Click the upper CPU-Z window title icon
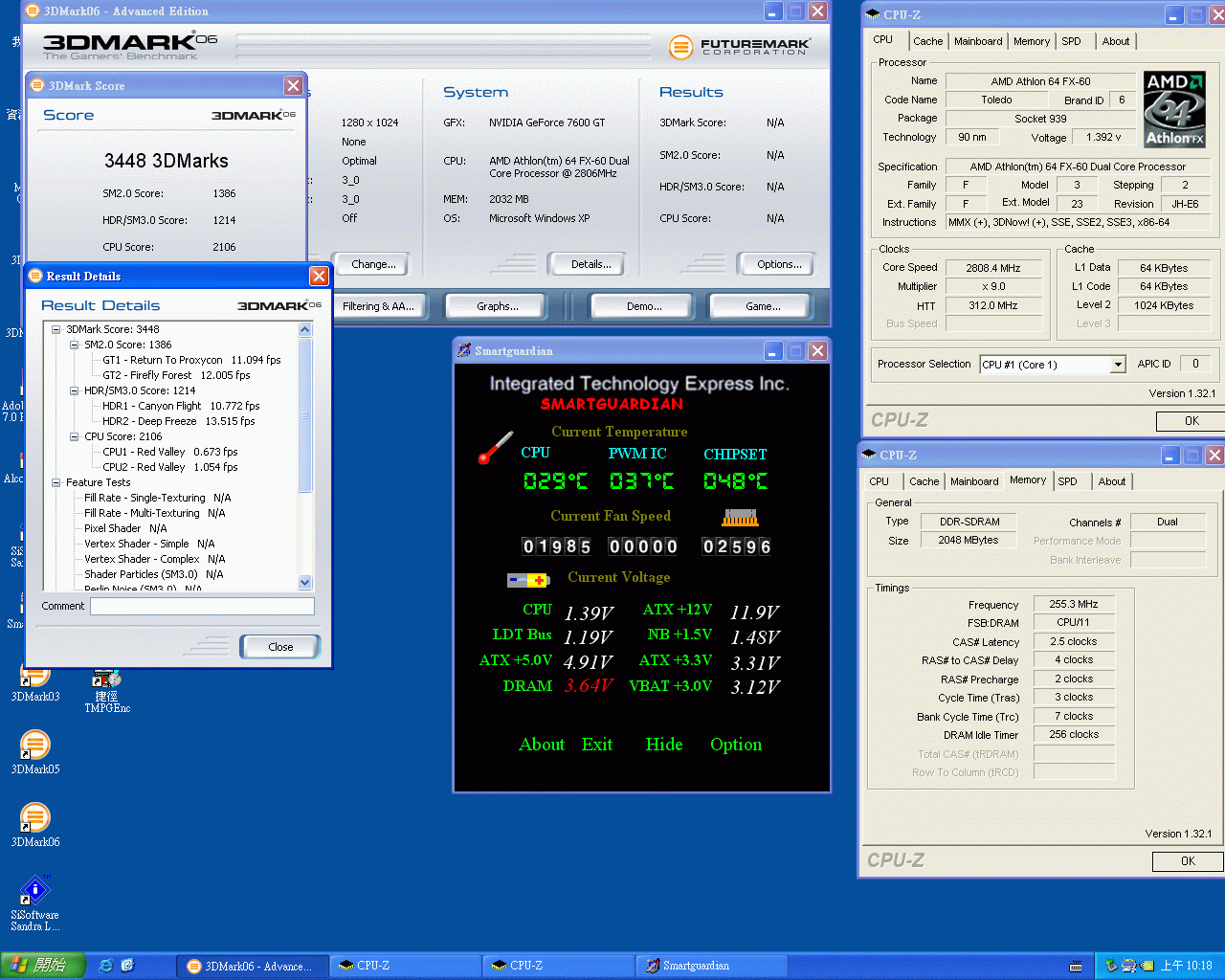The image size is (1225, 980). click(x=872, y=14)
